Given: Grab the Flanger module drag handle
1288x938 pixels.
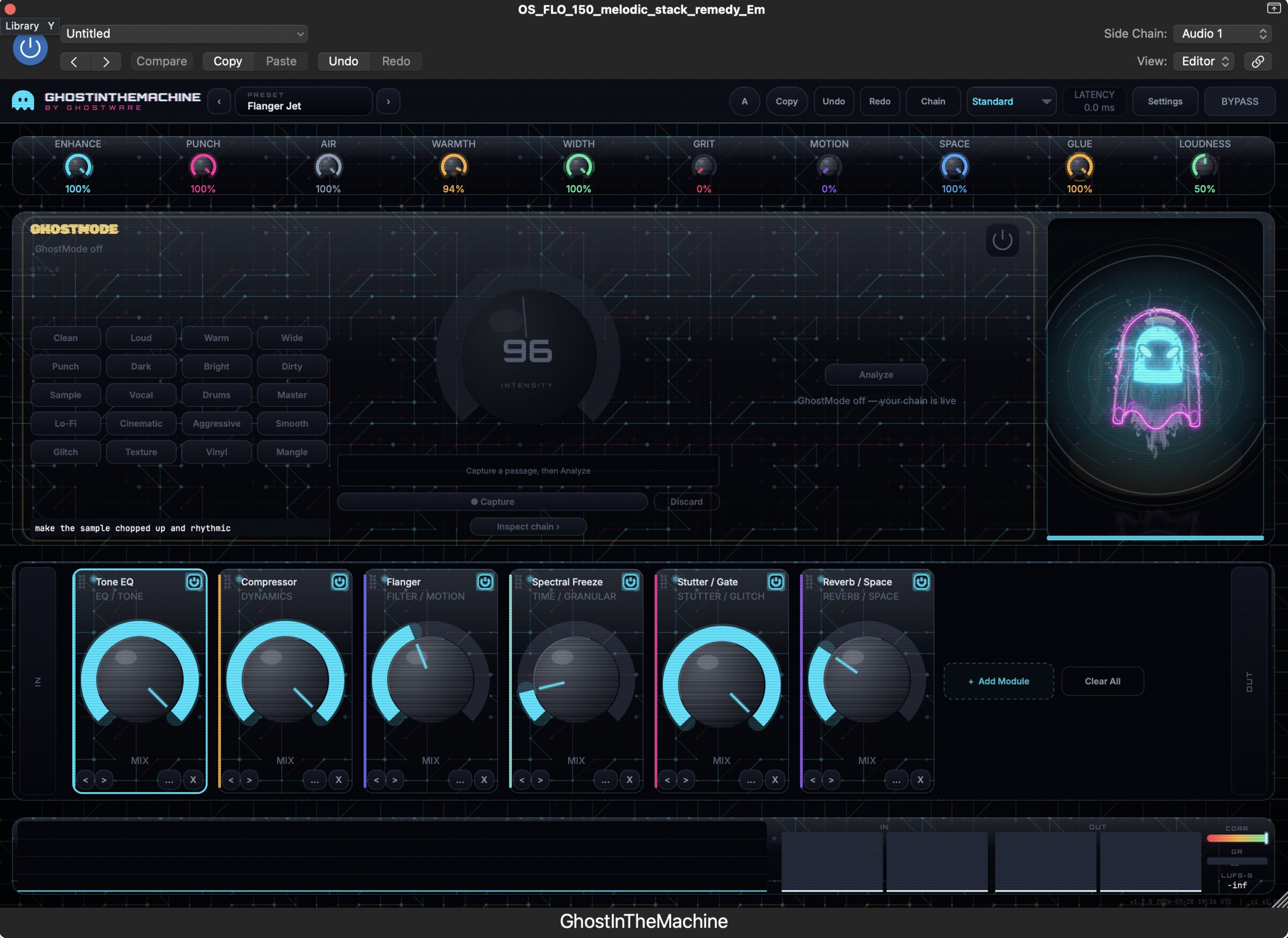Looking at the screenshot, I should pyautogui.click(x=373, y=582).
